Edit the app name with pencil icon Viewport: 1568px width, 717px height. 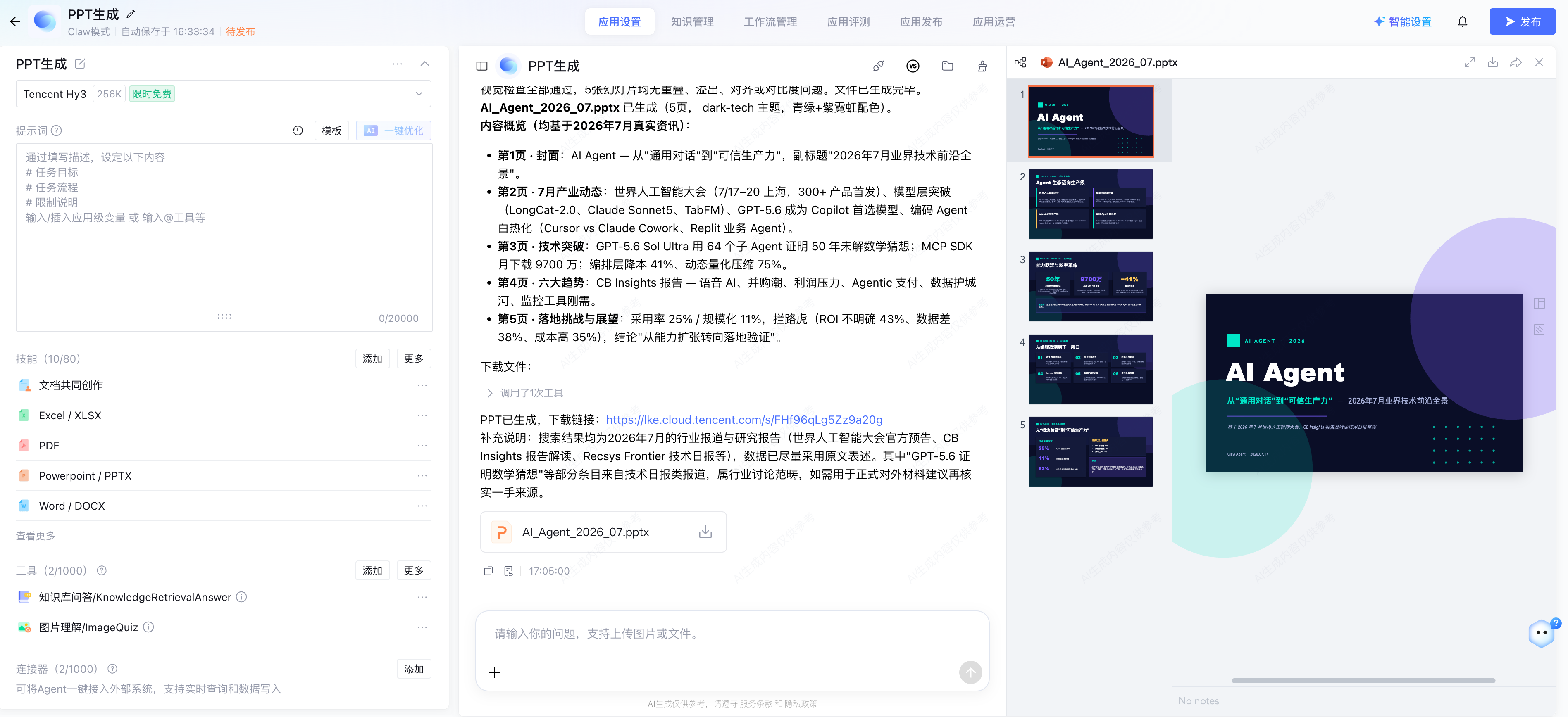[130, 14]
